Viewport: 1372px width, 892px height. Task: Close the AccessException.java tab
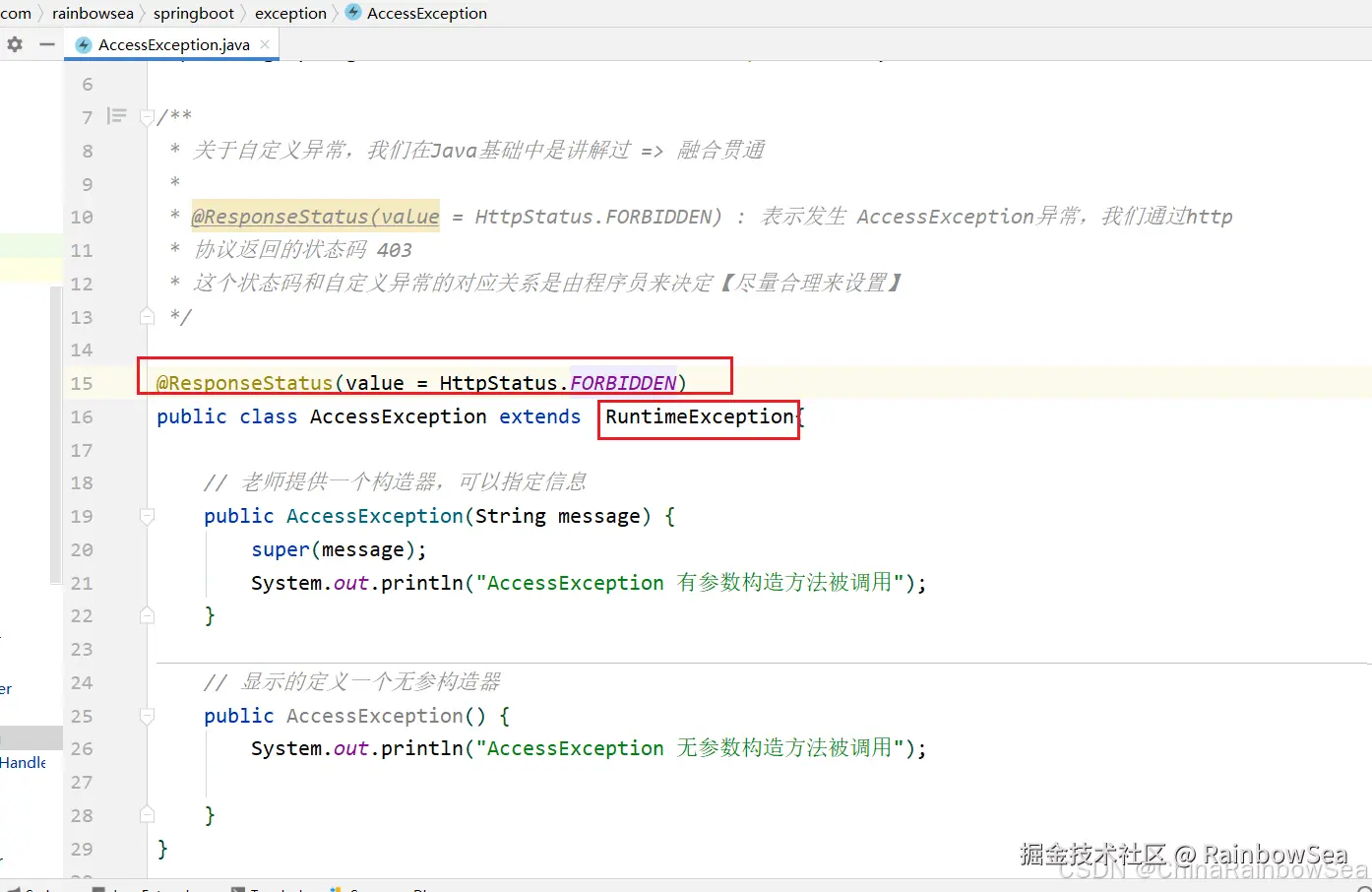pos(265,44)
